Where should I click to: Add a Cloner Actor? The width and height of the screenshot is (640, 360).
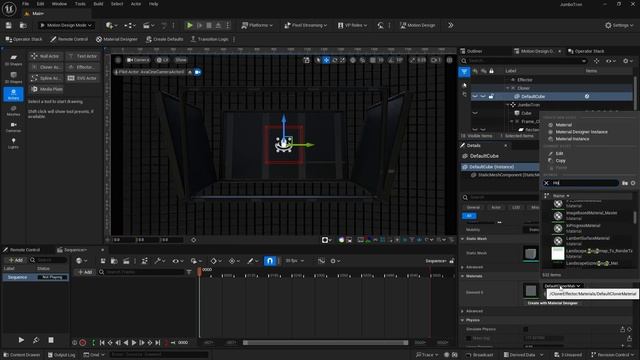(x=46, y=67)
